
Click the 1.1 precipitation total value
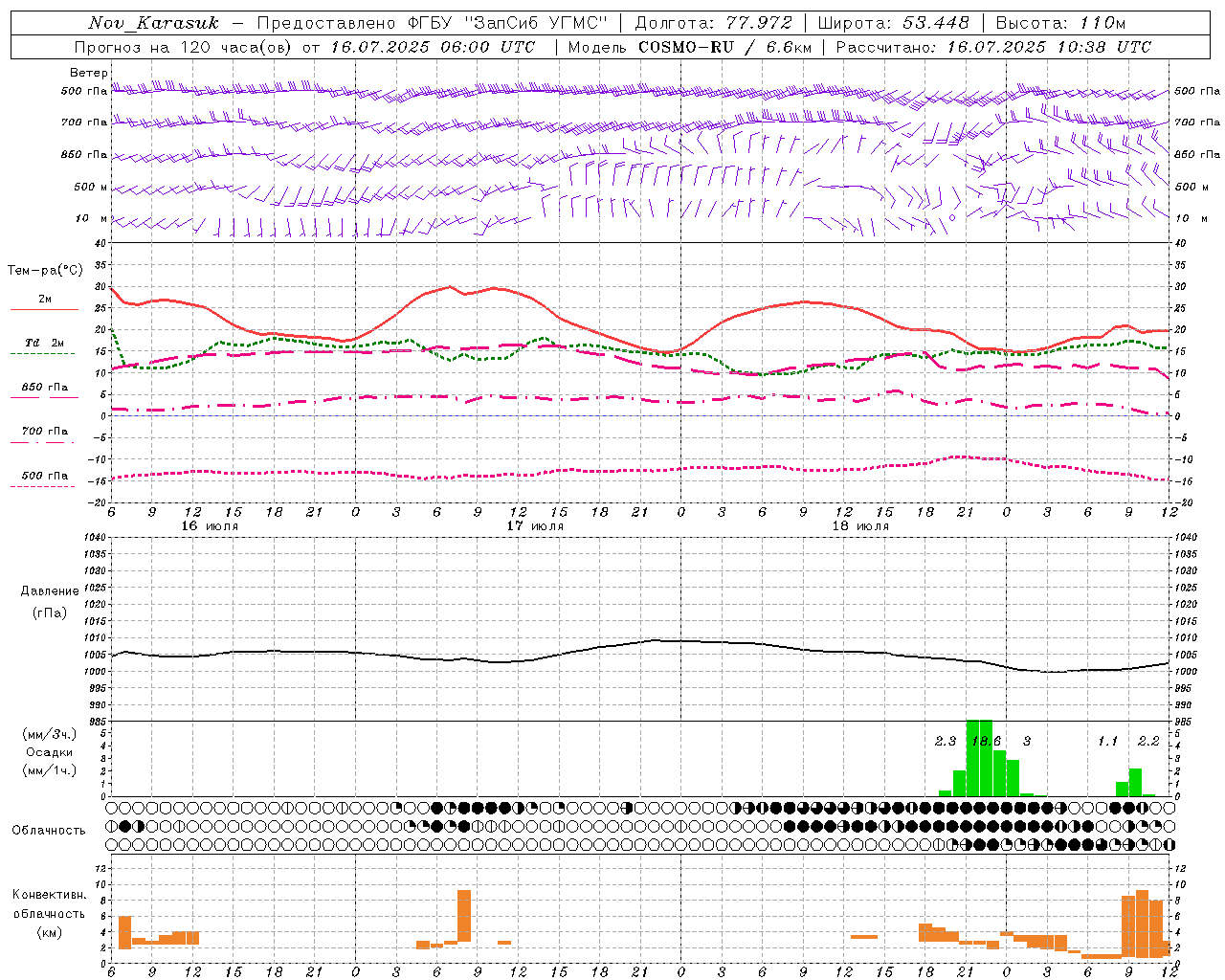(1107, 742)
